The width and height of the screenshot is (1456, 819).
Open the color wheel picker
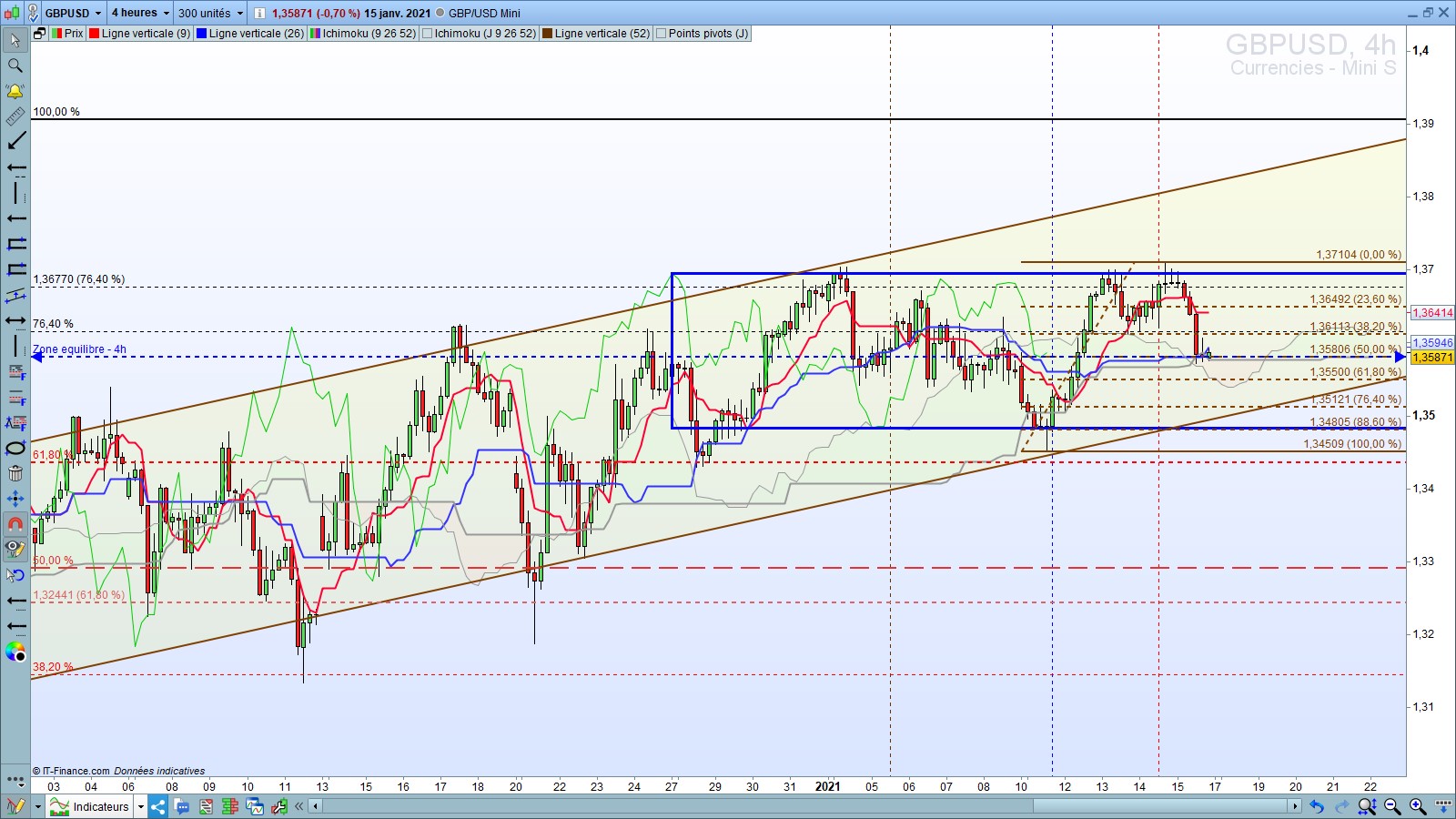[15, 652]
